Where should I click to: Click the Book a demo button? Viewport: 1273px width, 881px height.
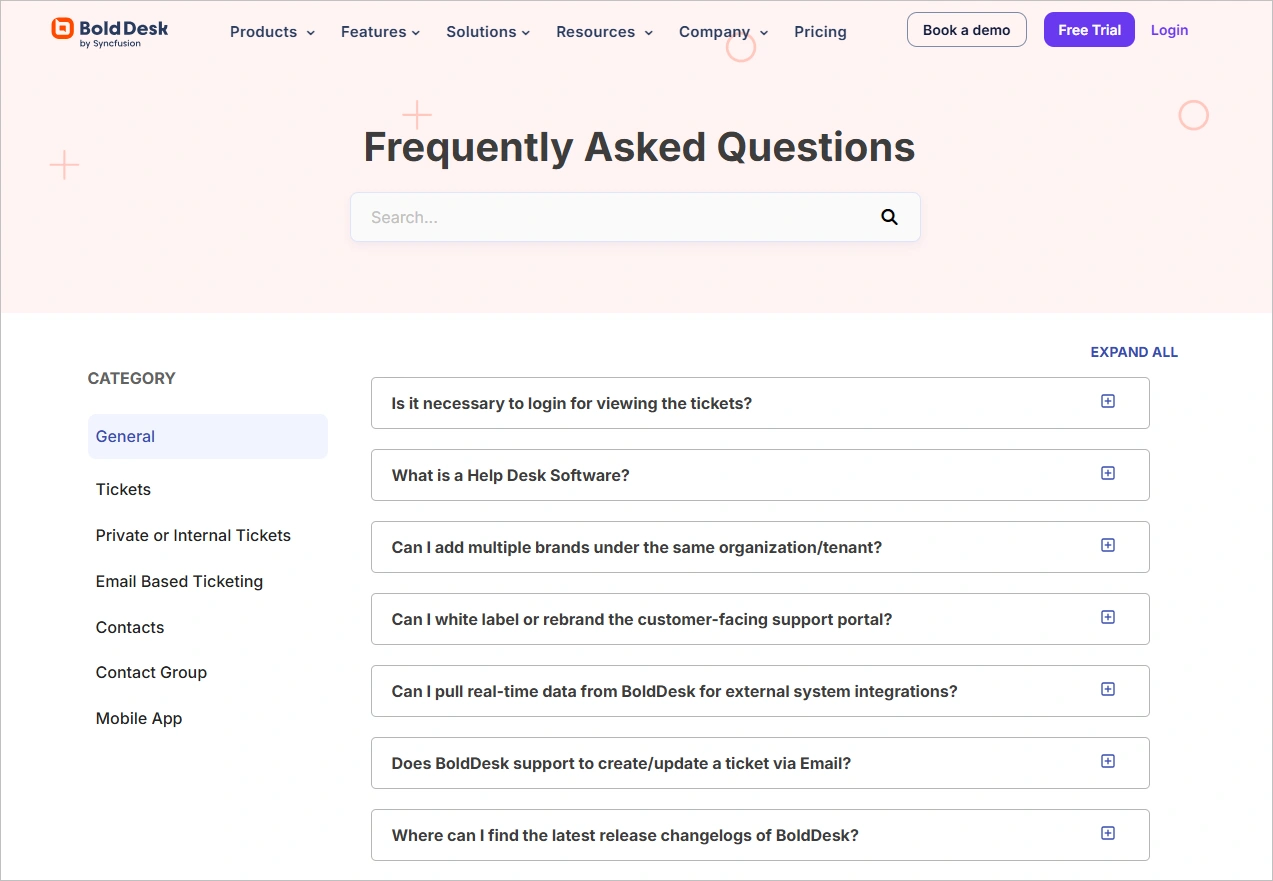pyautogui.click(x=966, y=30)
